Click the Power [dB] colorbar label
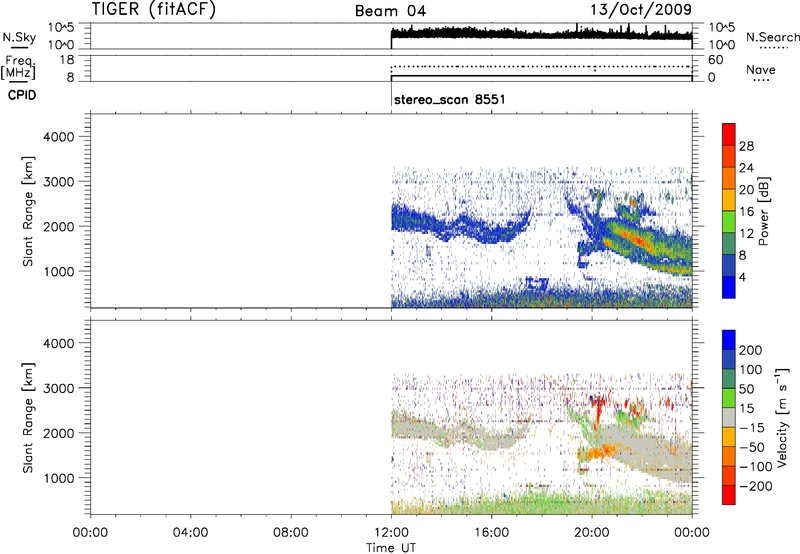The image size is (800, 554). [x=764, y=211]
